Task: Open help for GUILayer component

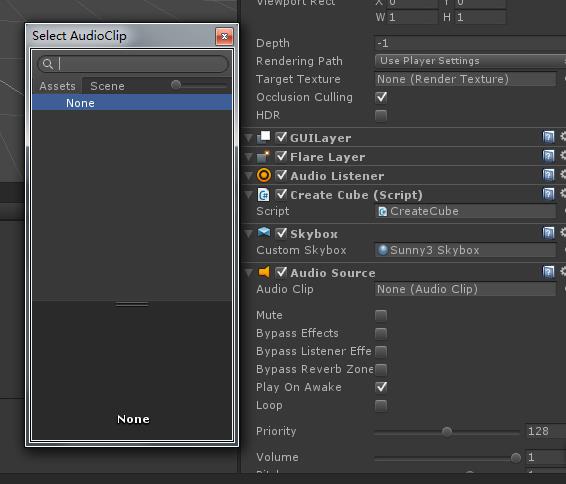Action: pyautogui.click(x=548, y=137)
